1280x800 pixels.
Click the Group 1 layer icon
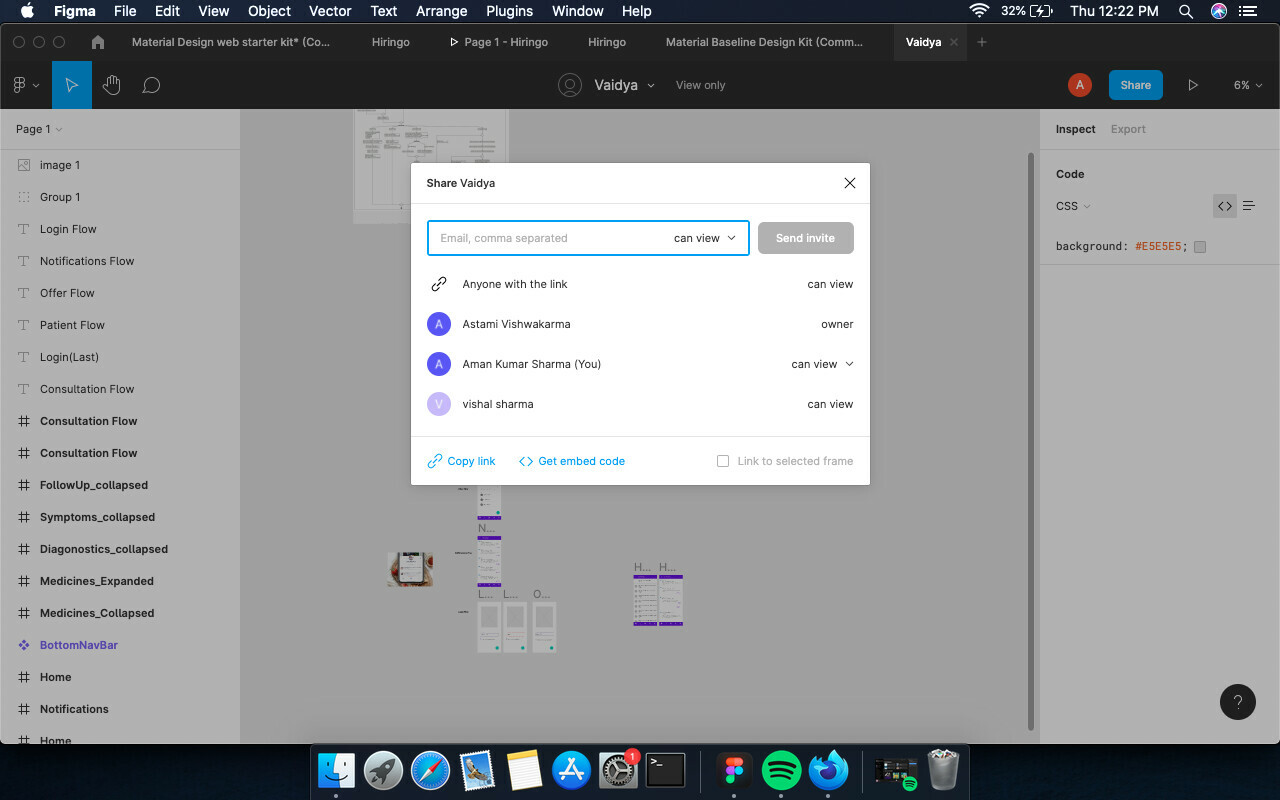pyautogui.click(x=24, y=197)
